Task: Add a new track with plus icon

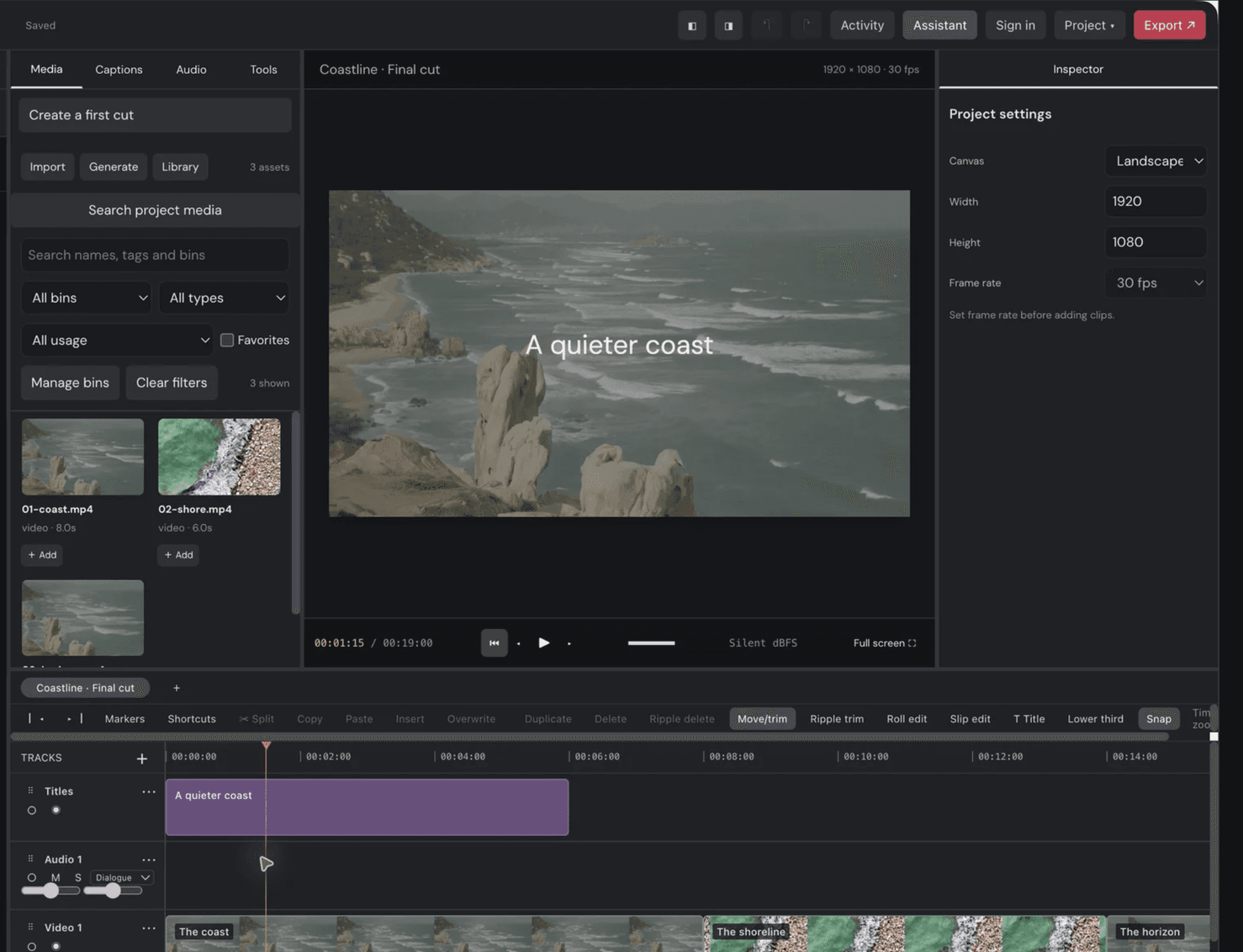Action: [x=142, y=759]
